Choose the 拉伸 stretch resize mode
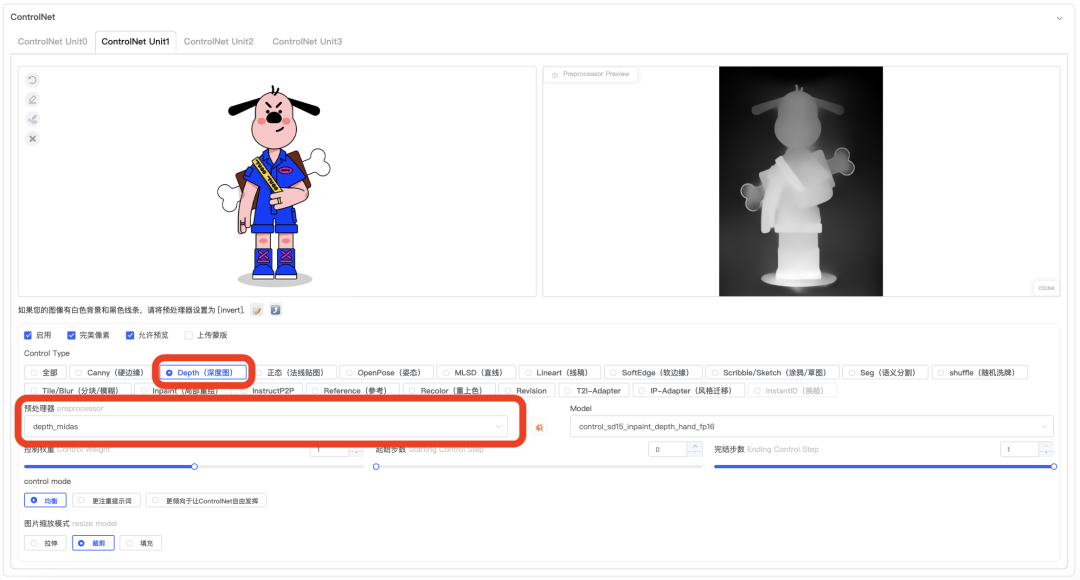 [45, 543]
